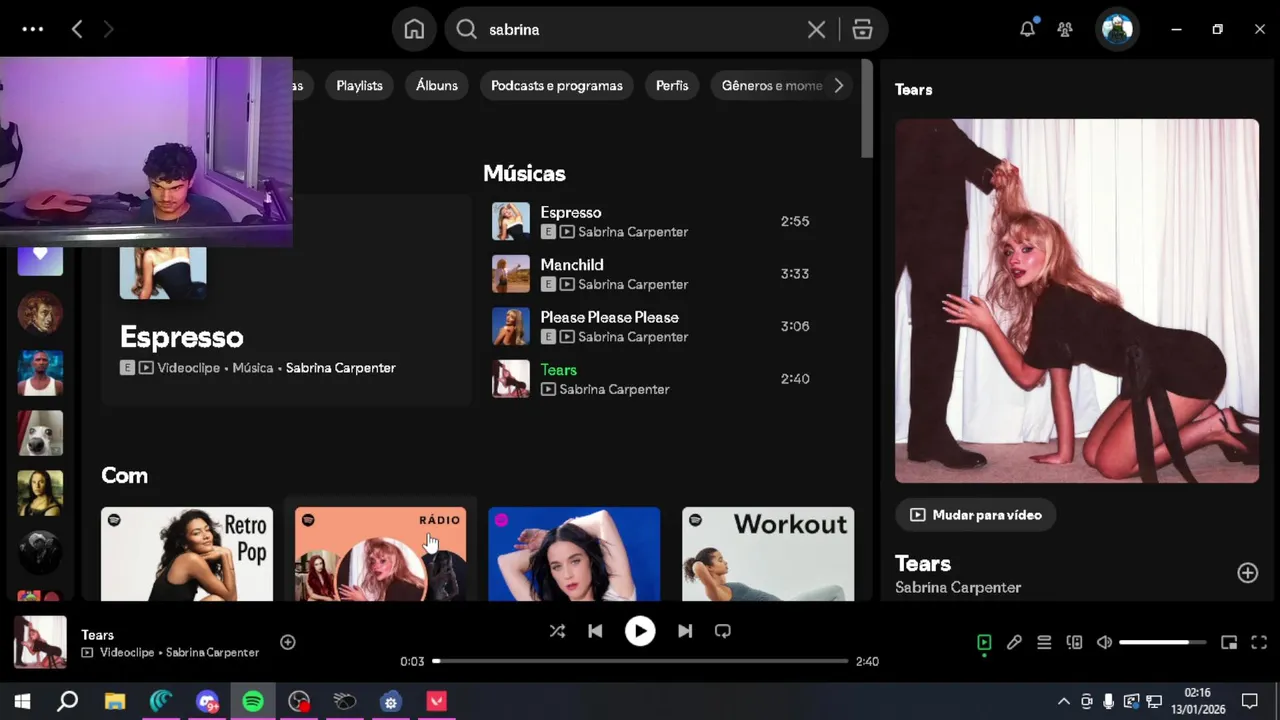1280x720 pixels.
Task: Skip to the previous track
Action: point(595,631)
